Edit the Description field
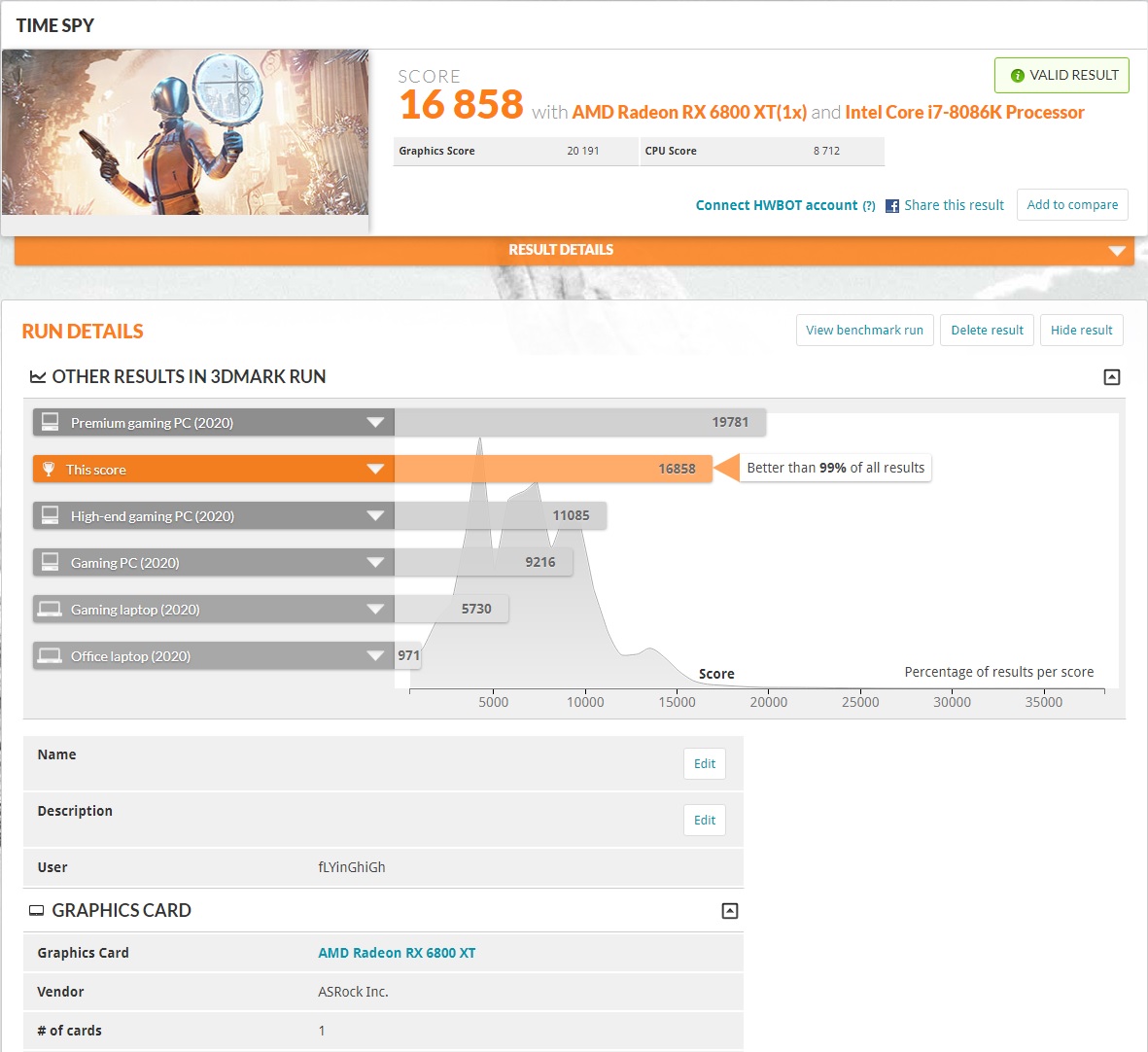This screenshot has height=1052, width=1148. click(705, 820)
